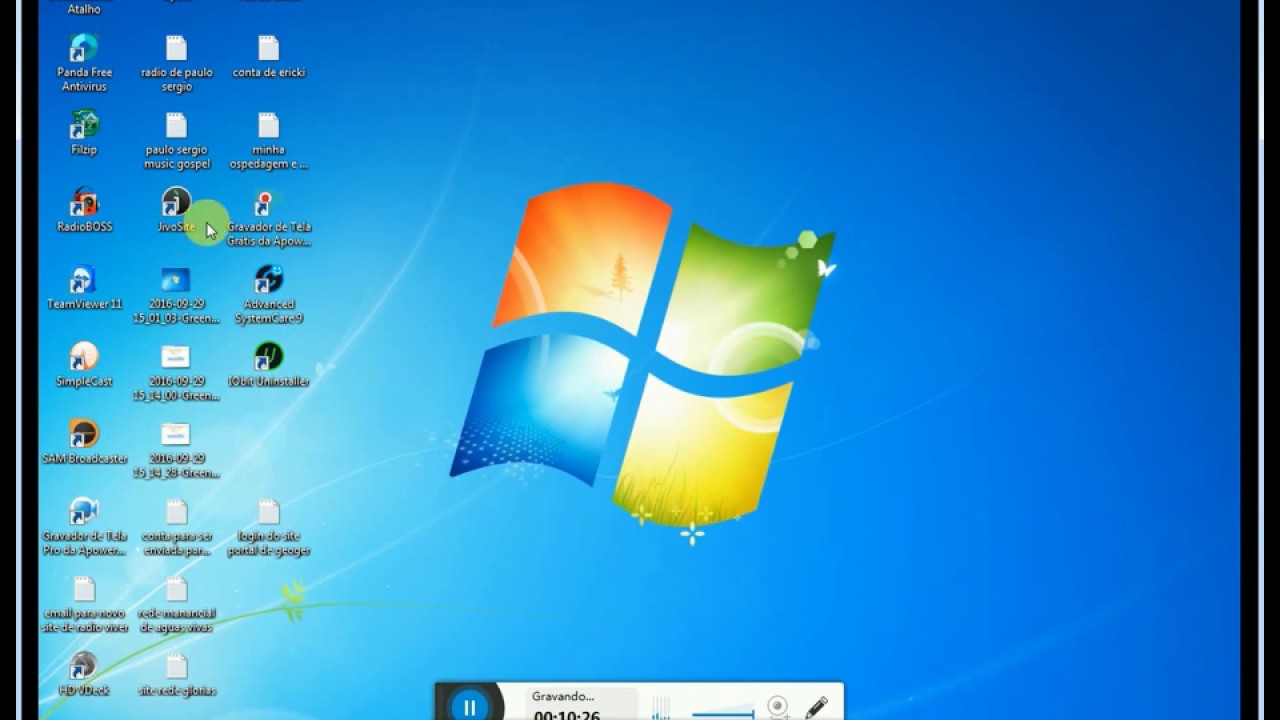
Task: Click the audio level meter on recorder
Action: 661,708
